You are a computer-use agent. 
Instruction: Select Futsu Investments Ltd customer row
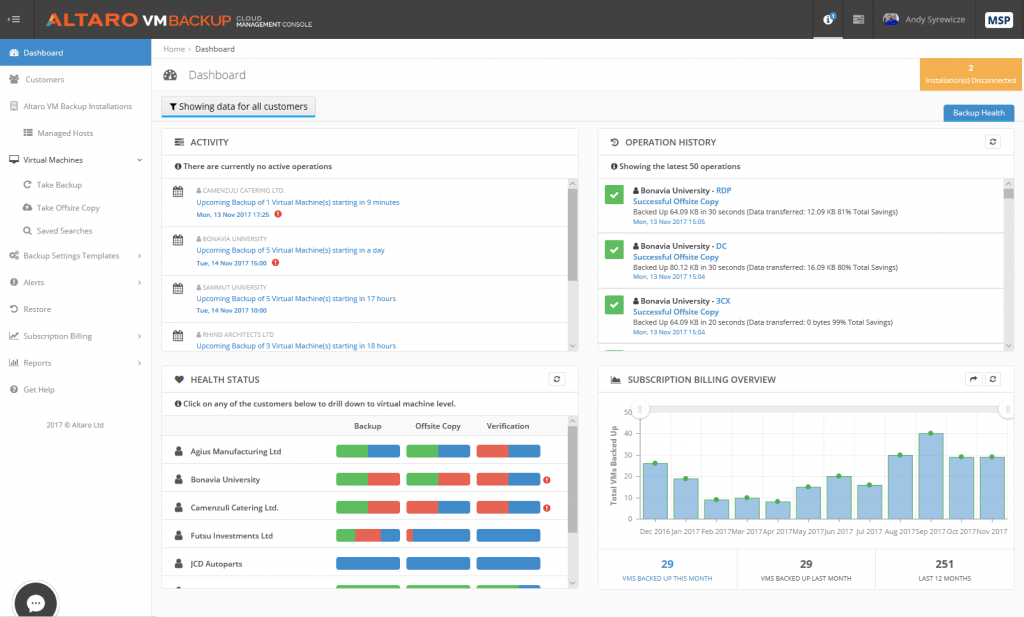364,535
